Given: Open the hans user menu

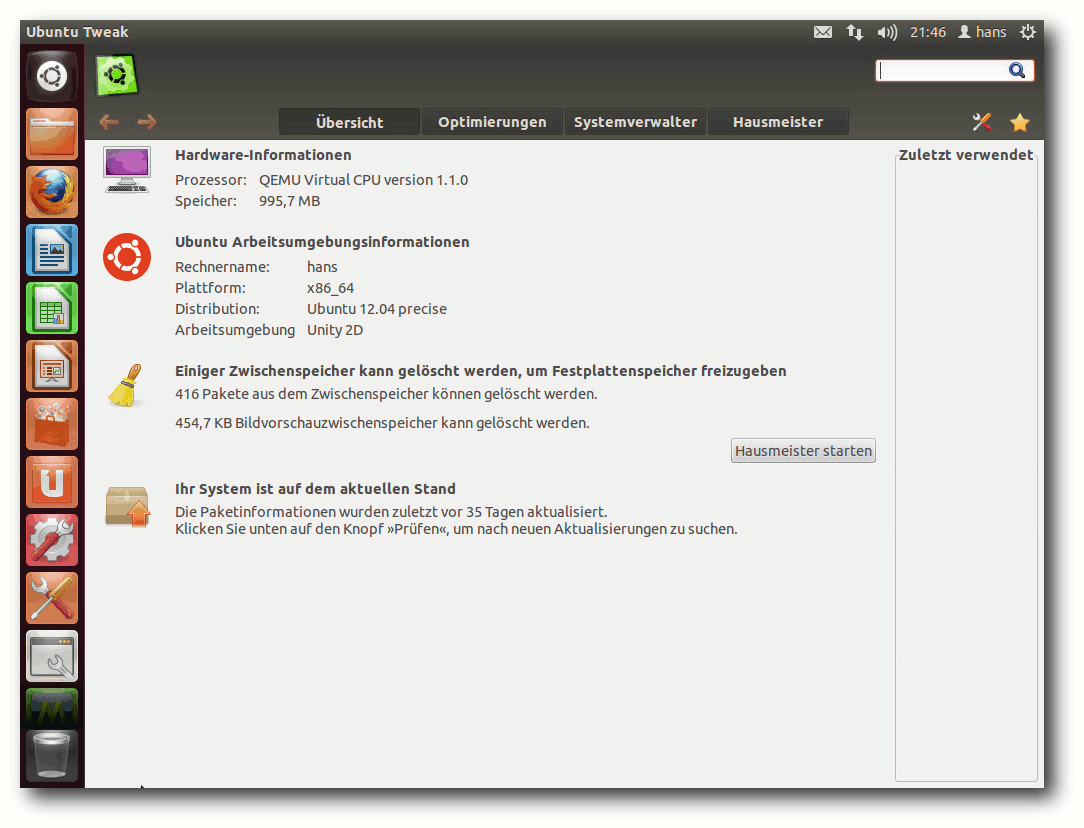Looking at the screenshot, I should tap(982, 32).
